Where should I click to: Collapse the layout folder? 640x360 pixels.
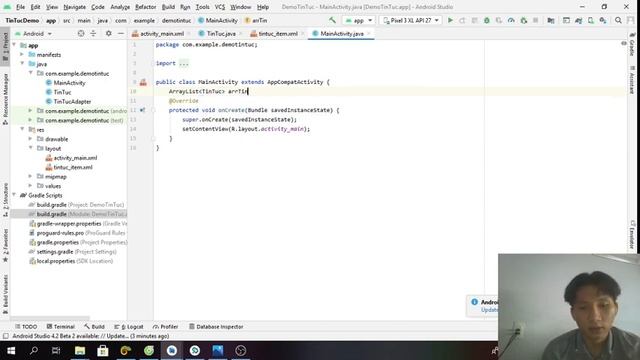31,148
